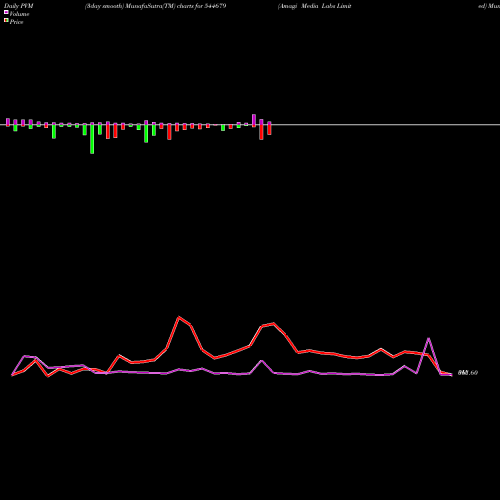Image resolution: width=500 pixels, height=500 pixels.
Task: Click the 'Daily PVM' chart title
Action: click(19, 6)
